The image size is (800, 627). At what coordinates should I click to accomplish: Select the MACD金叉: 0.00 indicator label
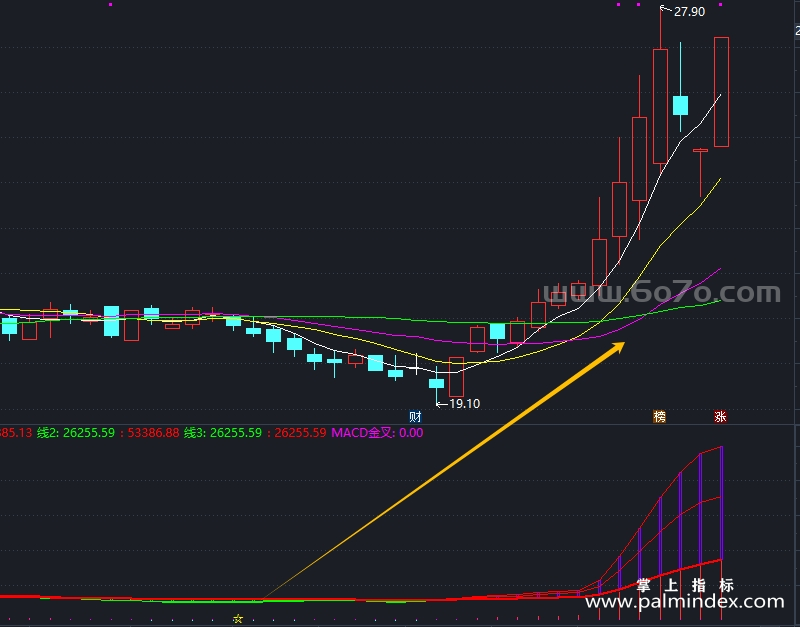click(377, 433)
